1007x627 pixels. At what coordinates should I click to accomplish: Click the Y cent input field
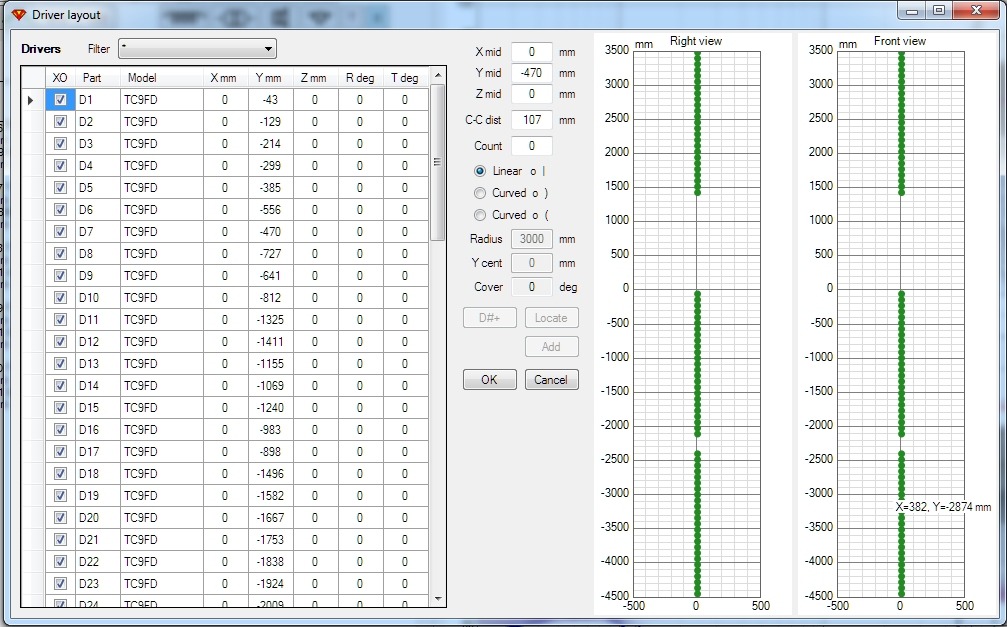pyautogui.click(x=532, y=263)
